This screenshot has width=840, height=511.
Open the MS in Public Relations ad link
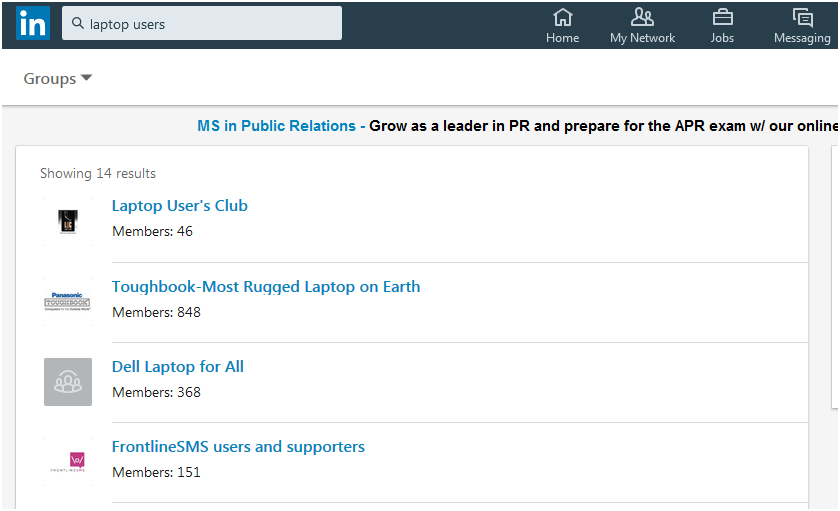pos(281,126)
